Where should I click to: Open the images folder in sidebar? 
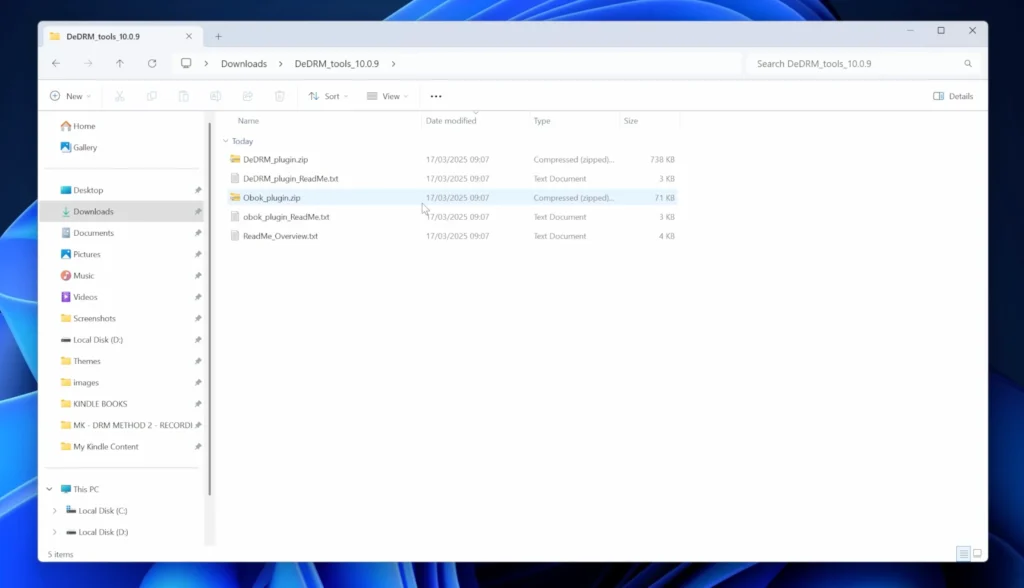point(86,382)
